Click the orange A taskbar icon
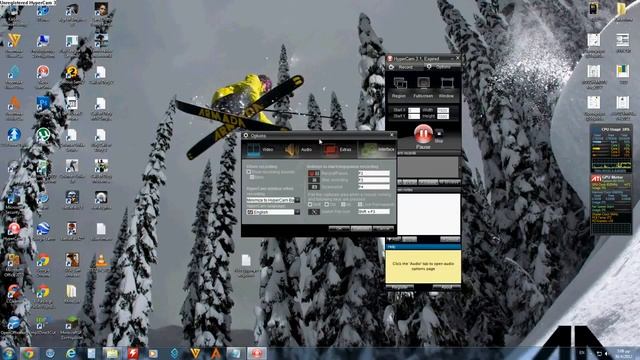640x360 pixels. coord(216,353)
